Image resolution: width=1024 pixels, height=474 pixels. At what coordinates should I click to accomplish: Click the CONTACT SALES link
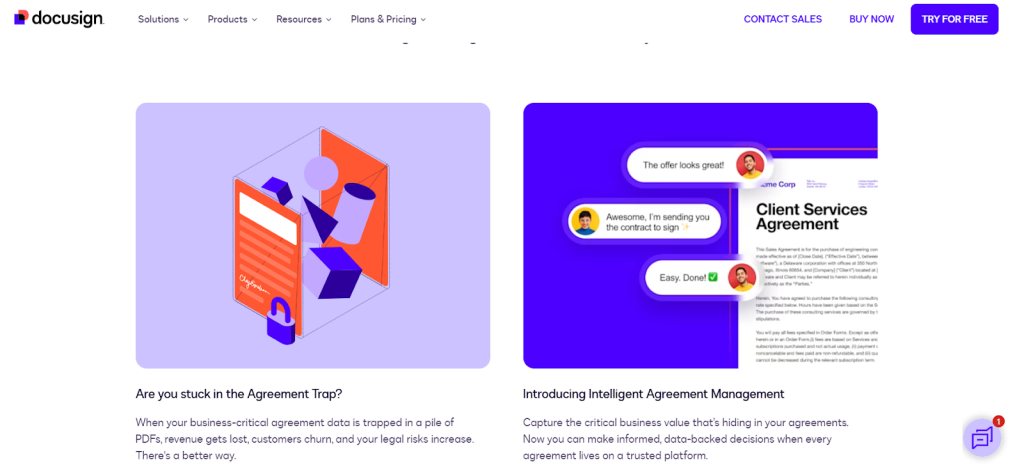782,19
